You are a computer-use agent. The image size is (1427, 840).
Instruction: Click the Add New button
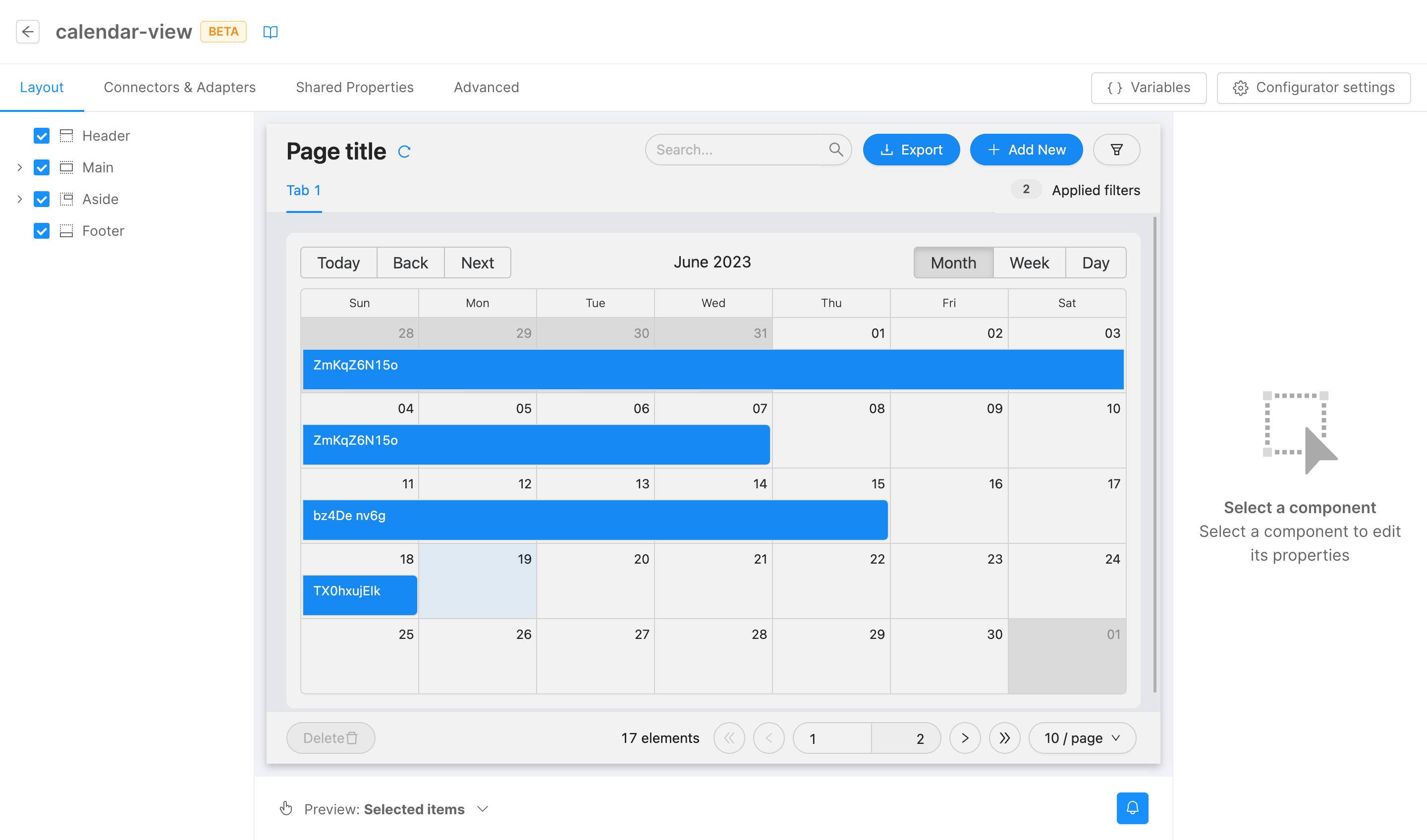pyautogui.click(x=1026, y=150)
